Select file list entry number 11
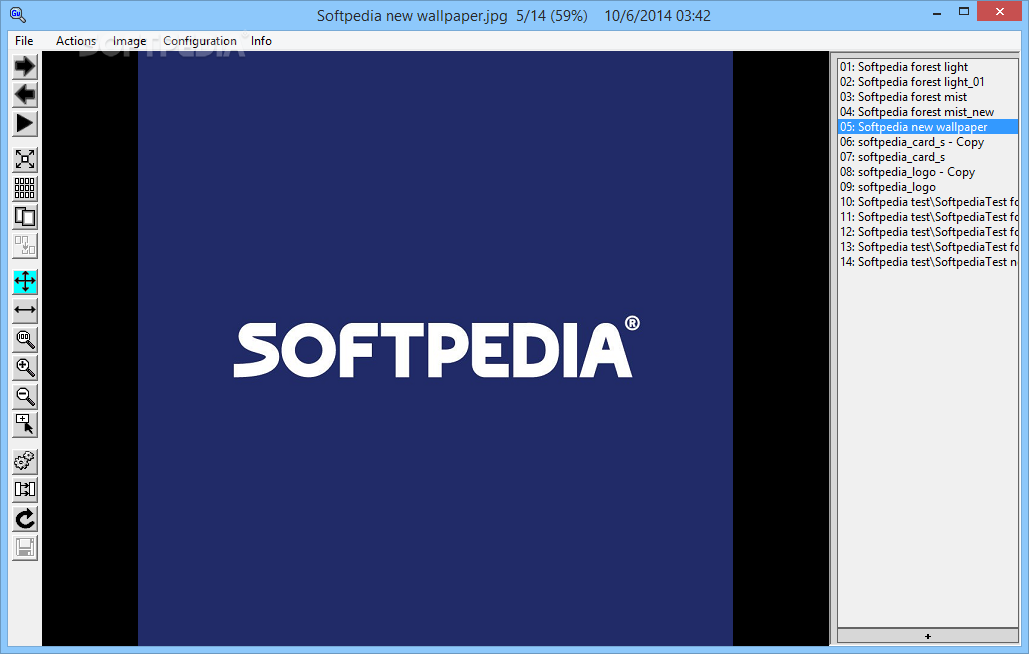 point(928,217)
